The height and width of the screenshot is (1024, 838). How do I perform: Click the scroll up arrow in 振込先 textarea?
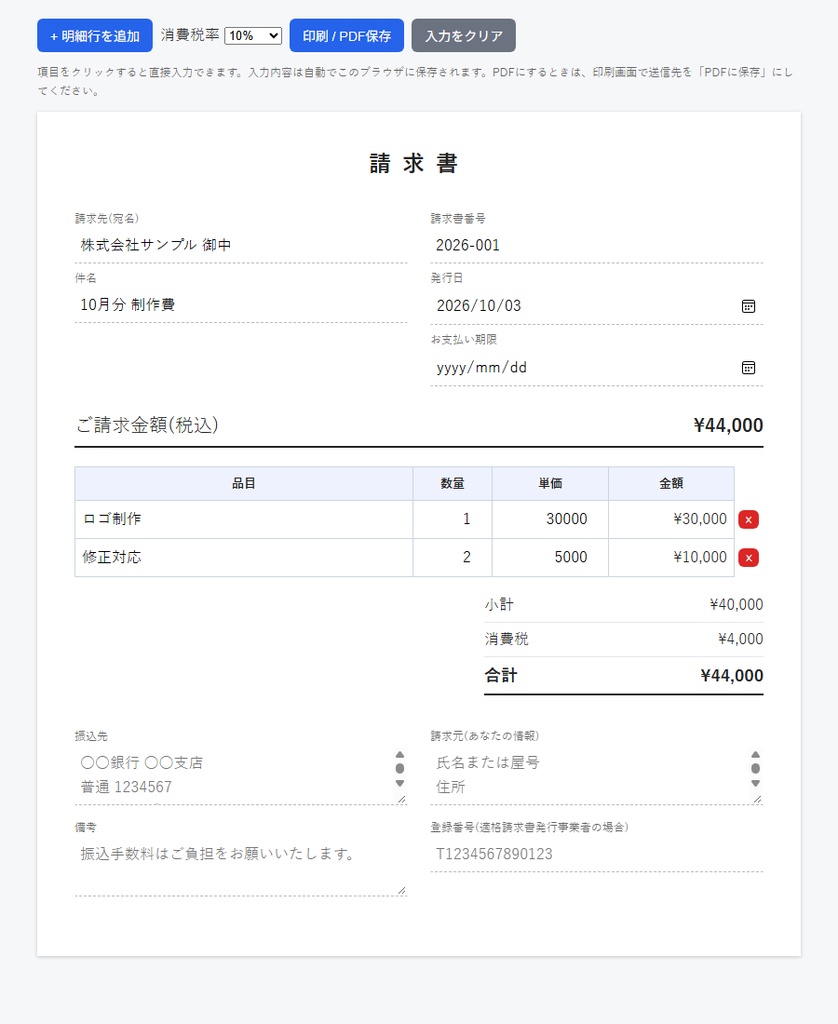(400, 754)
